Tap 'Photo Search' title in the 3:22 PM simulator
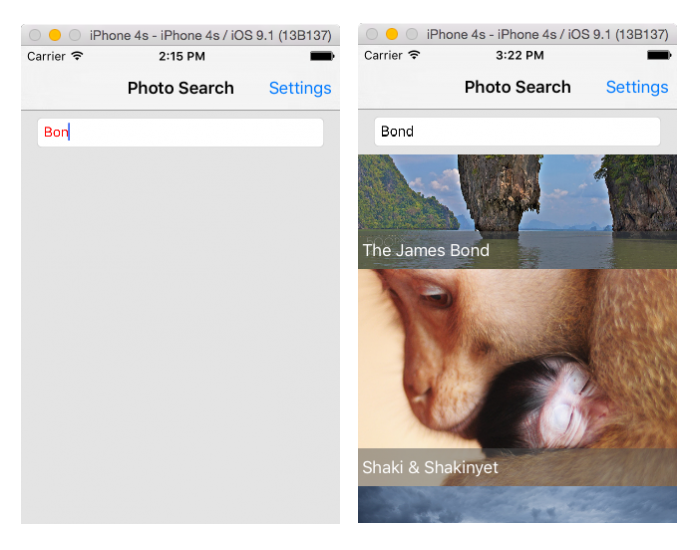 517,87
